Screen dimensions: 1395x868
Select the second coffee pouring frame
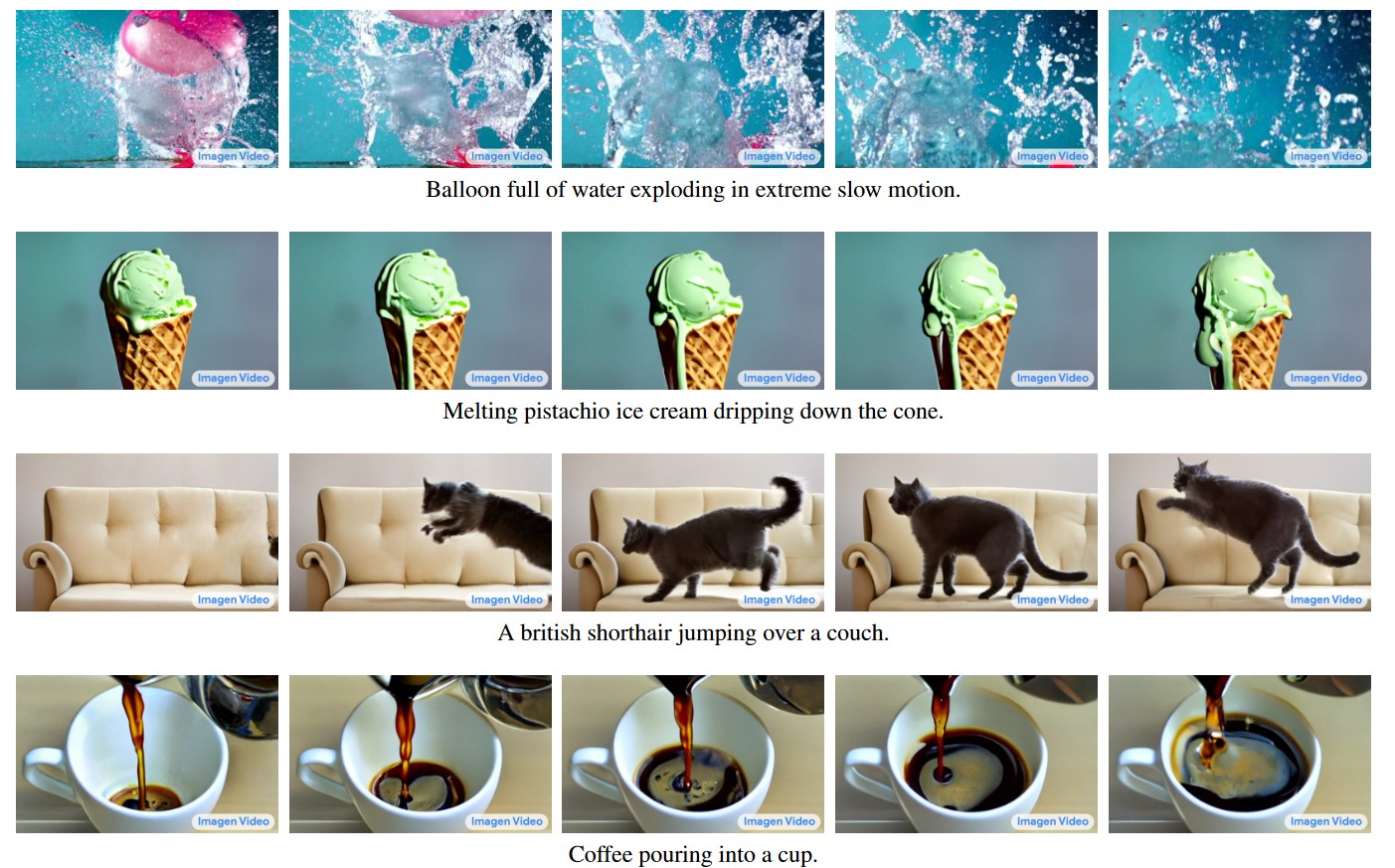420,754
